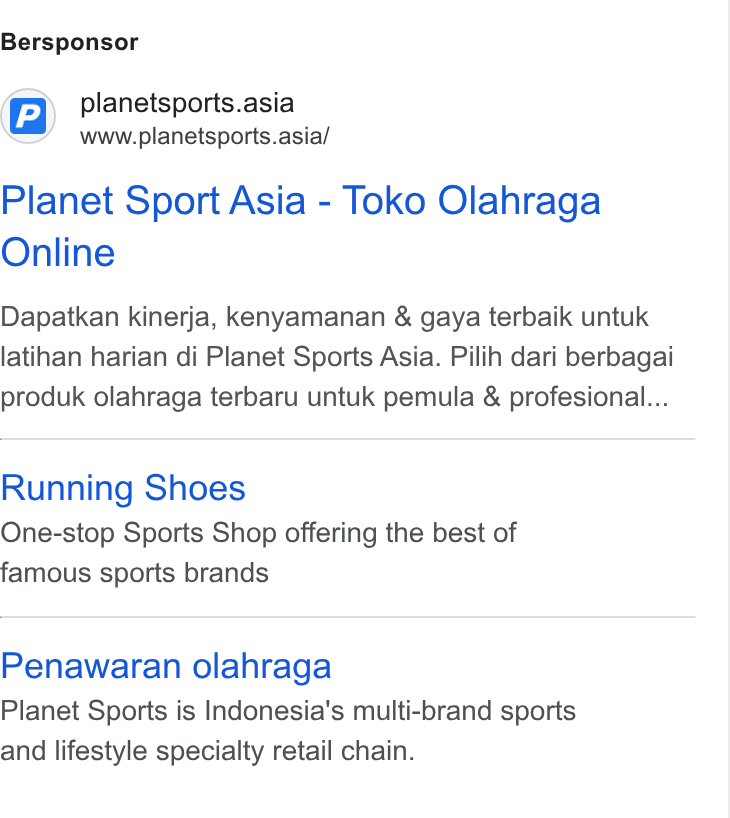
Task: Click the word 'Online' in the ad headline
Action: tap(58, 252)
